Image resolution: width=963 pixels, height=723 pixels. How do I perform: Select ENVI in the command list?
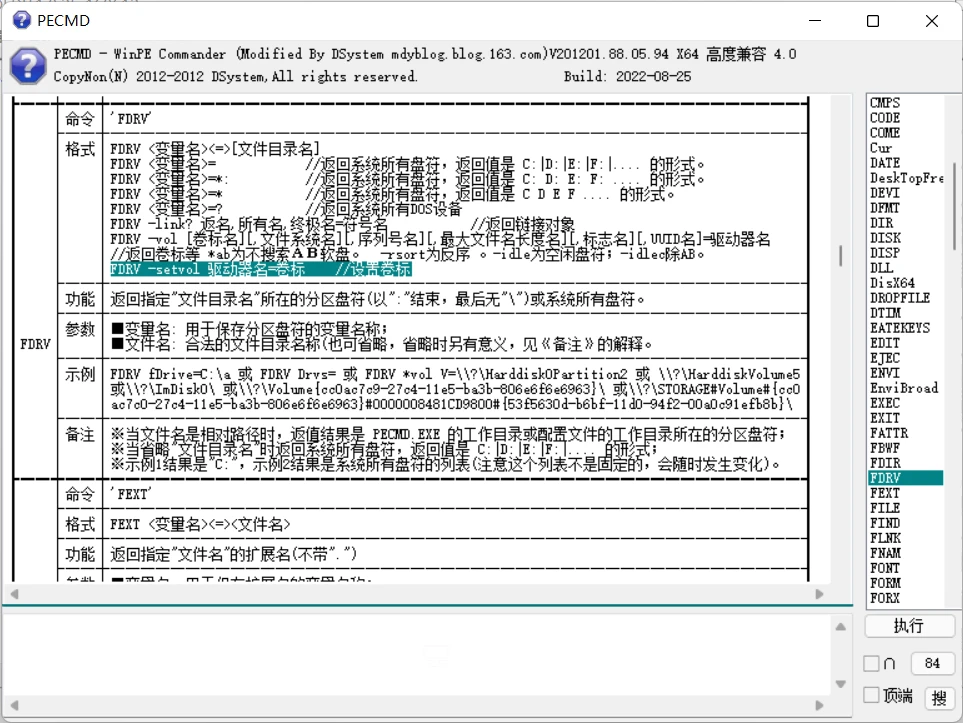click(885, 373)
